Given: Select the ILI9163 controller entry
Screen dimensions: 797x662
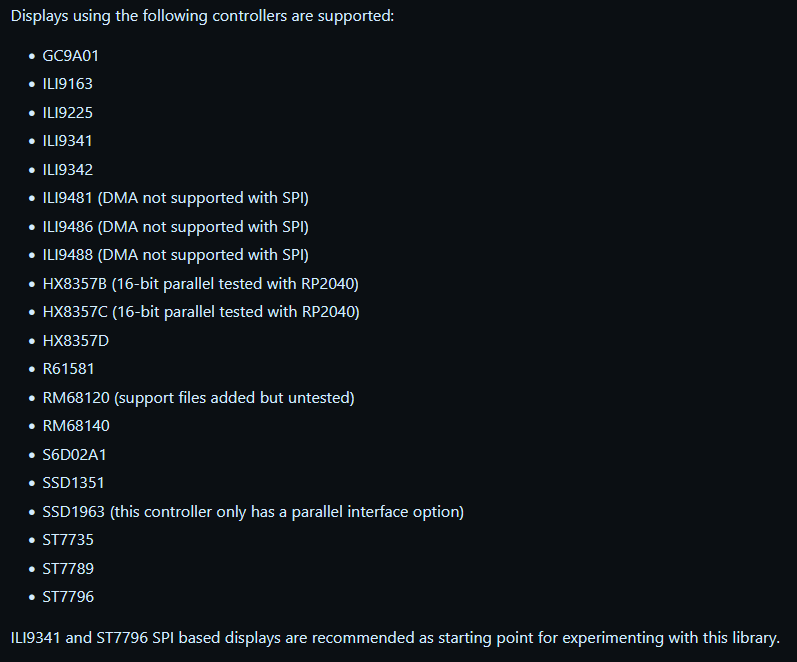Looking at the screenshot, I should click(68, 84).
